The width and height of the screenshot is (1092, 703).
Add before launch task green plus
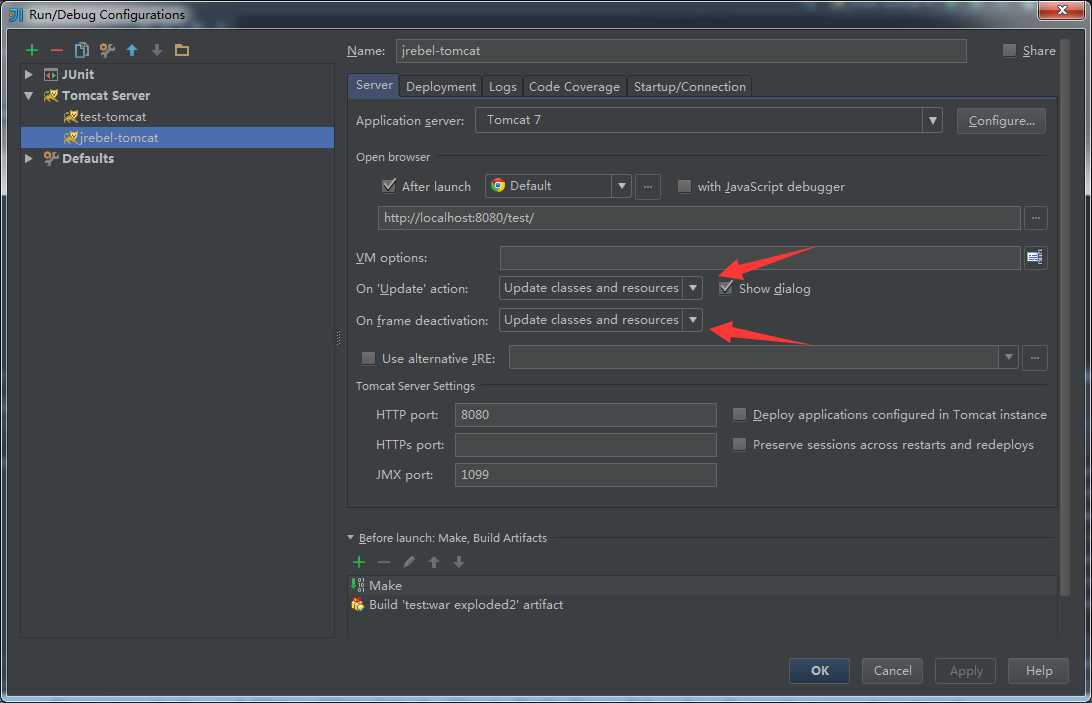pyautogui.click(x=359, y=562)
